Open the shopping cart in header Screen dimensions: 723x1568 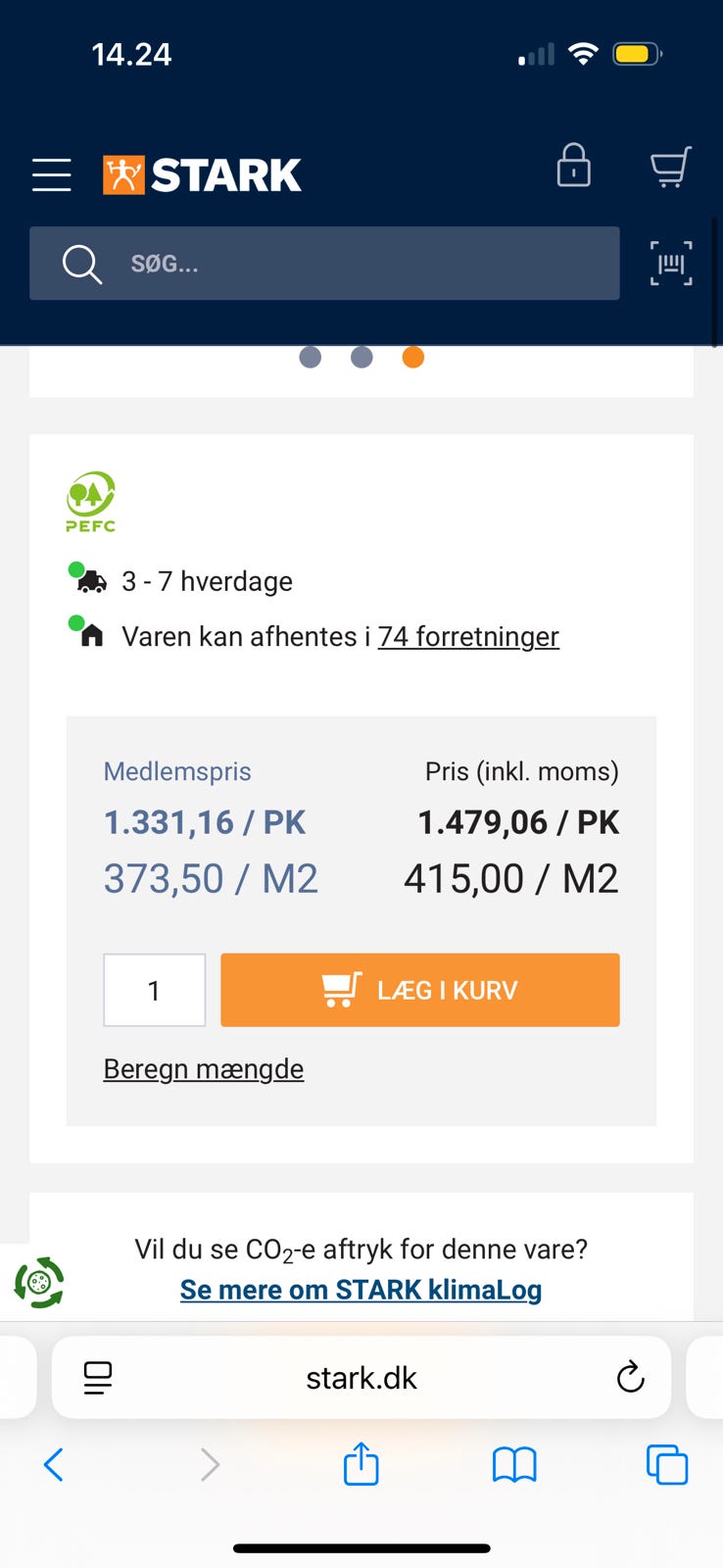pyautogui.click(x=671, y=167)
